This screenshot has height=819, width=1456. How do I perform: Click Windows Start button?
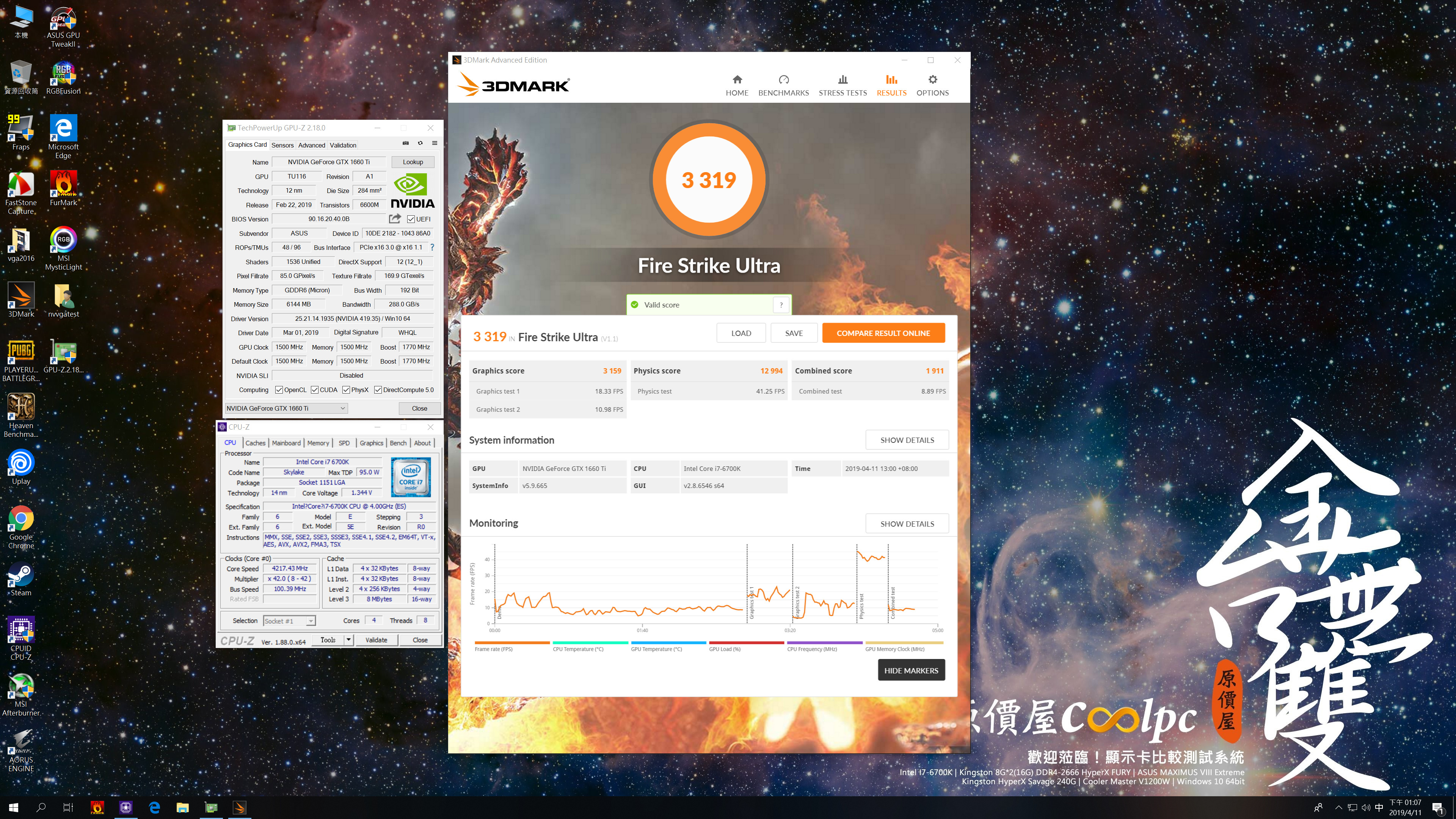14,808
